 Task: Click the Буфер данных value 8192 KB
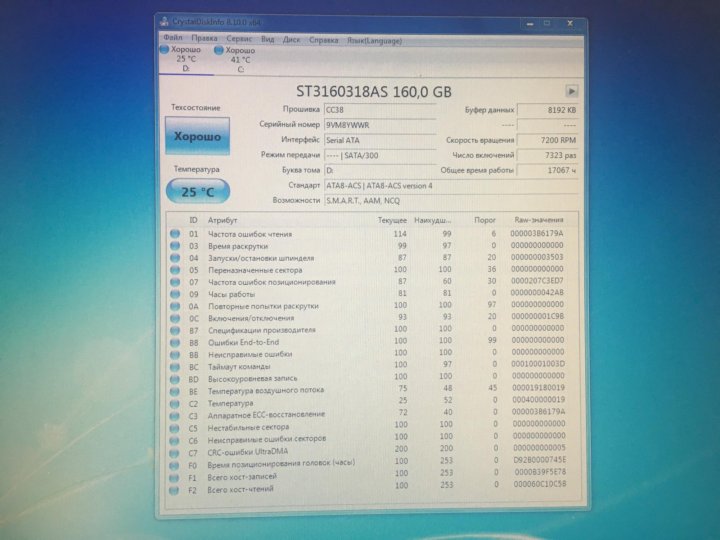coord(547,110)
